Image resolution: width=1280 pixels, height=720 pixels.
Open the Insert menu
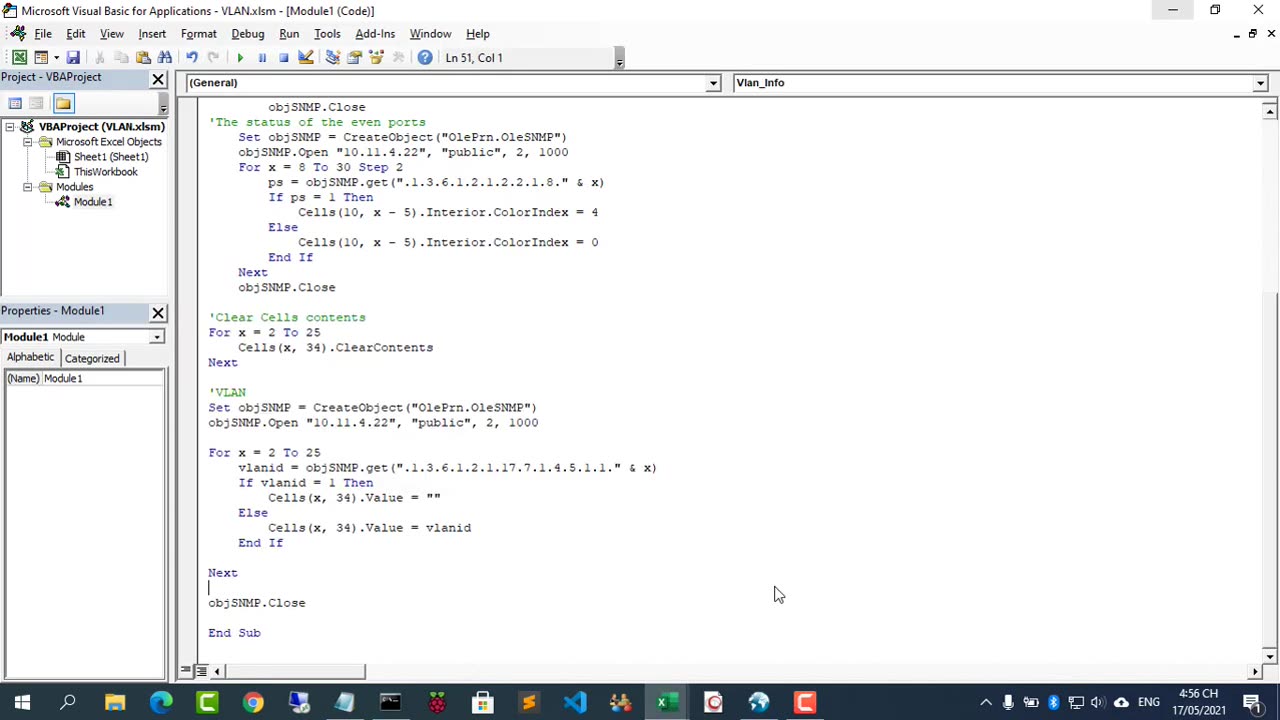tap(152, 34)
